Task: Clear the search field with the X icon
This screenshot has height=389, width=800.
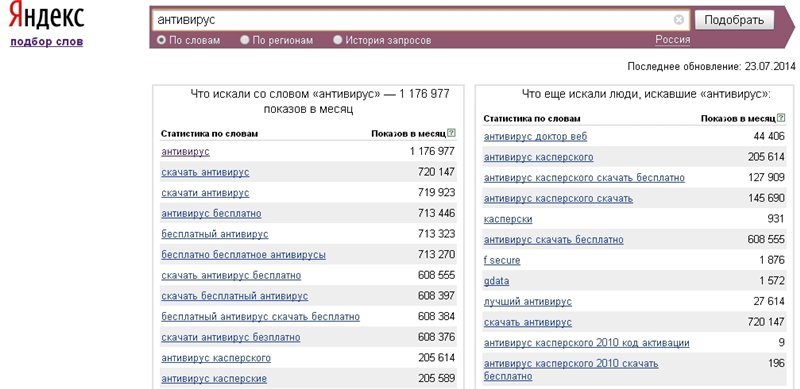Action: click(x=679, y=20)
